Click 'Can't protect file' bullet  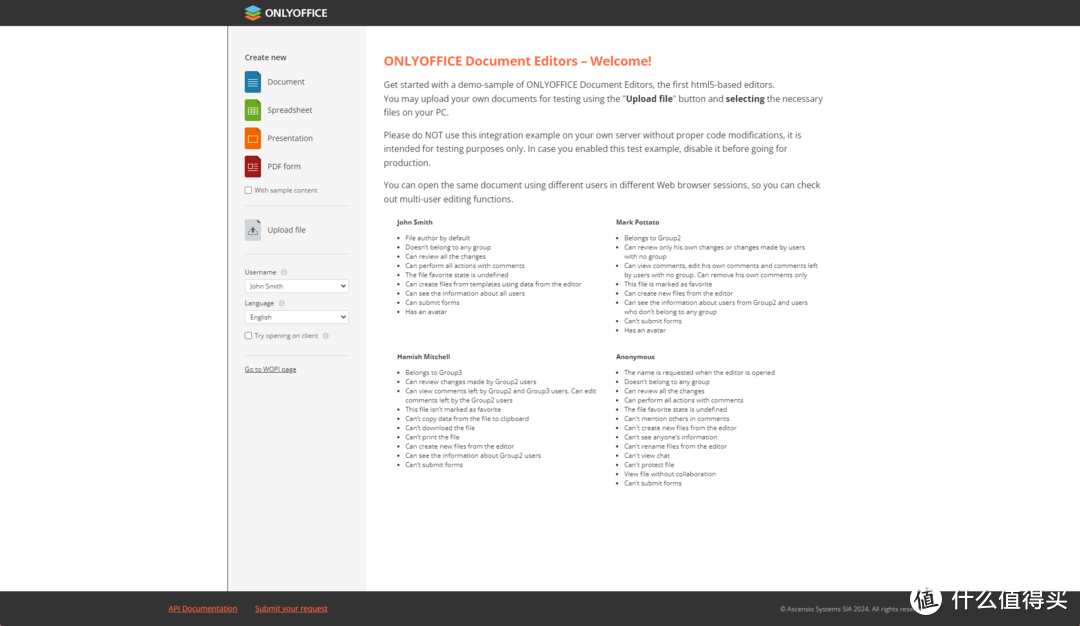[649, 465]
